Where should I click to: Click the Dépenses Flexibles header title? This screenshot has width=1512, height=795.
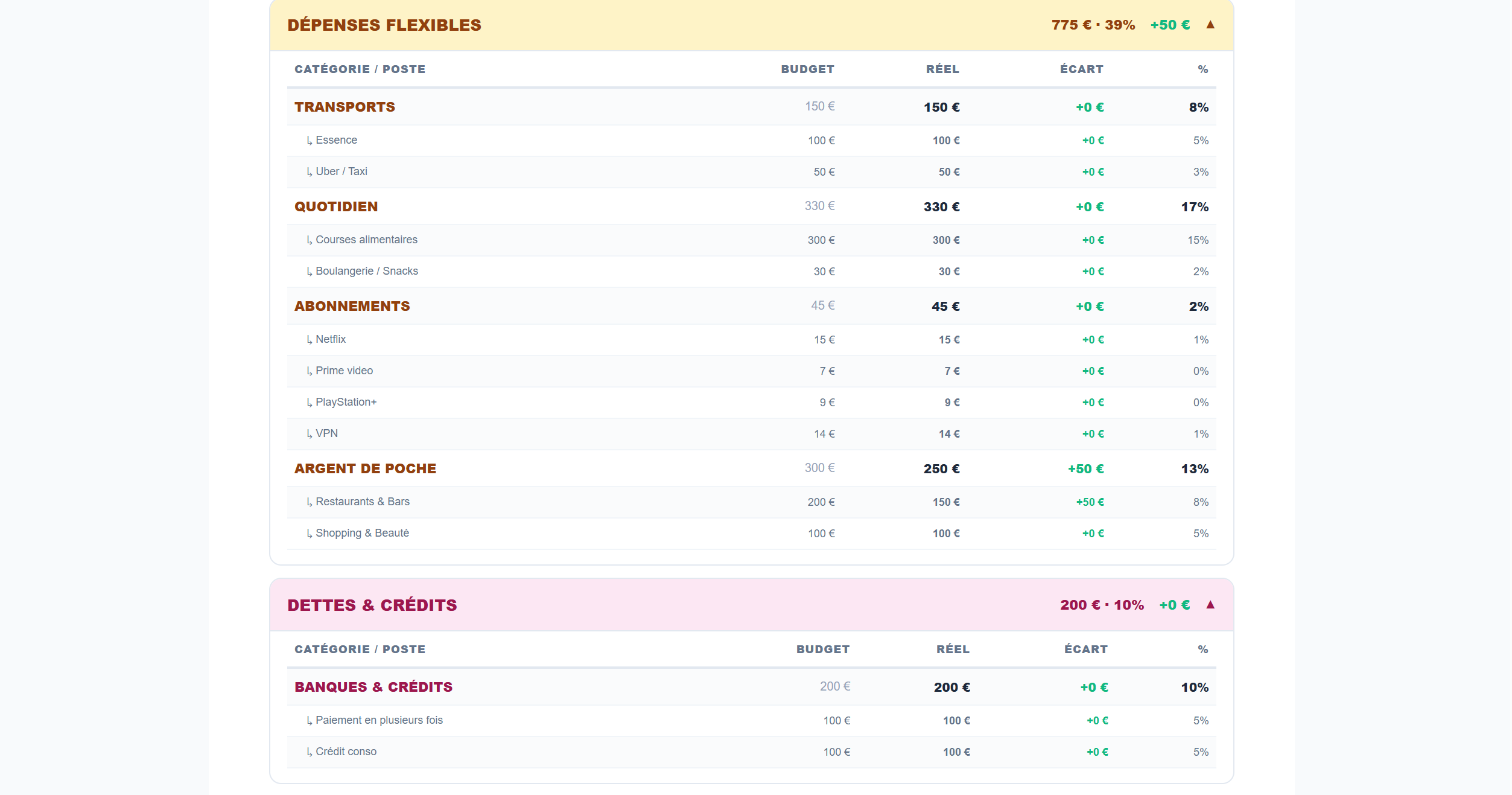[384, 25]
